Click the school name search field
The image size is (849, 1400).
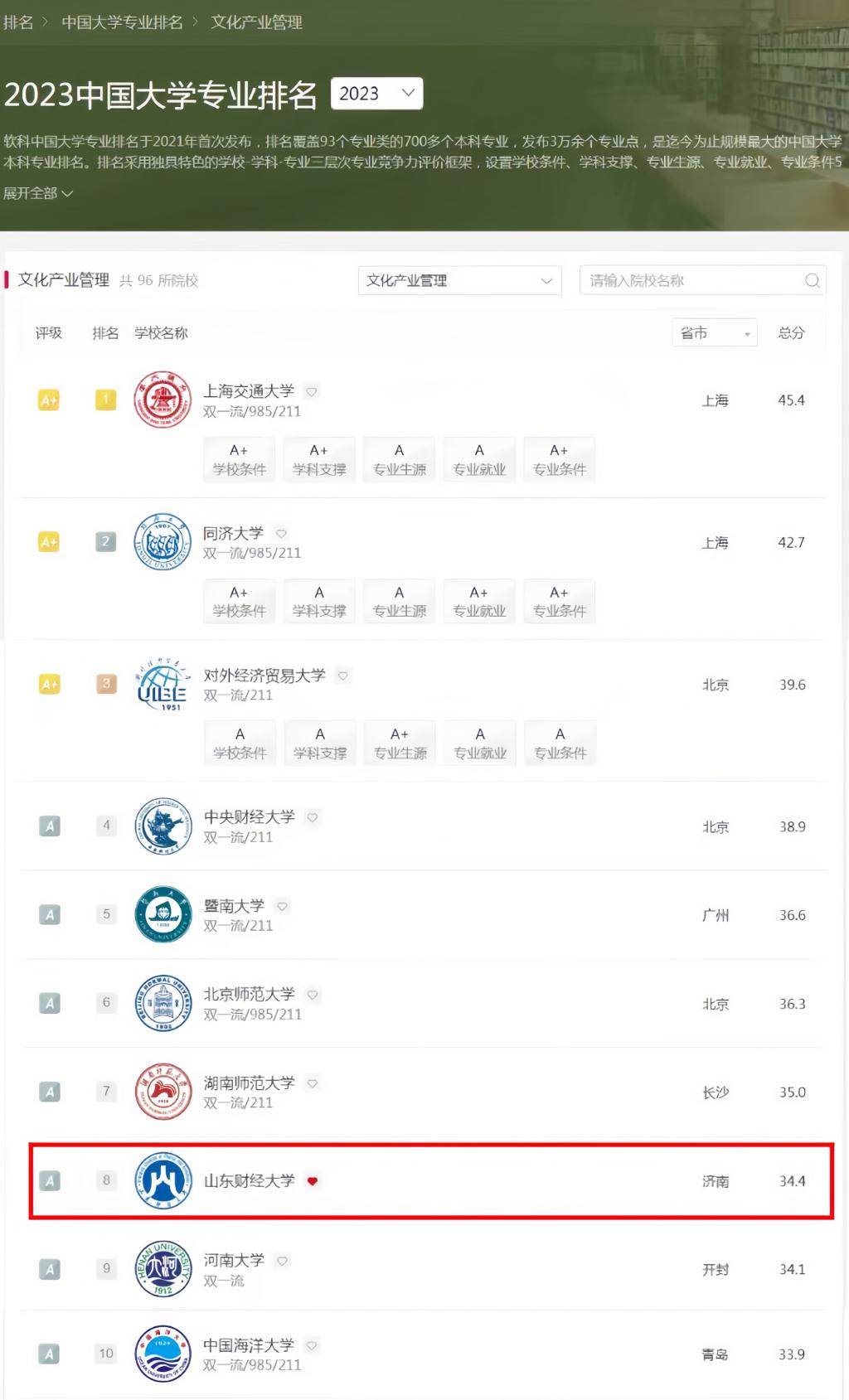pyautogui.click(x=692, y=281)
